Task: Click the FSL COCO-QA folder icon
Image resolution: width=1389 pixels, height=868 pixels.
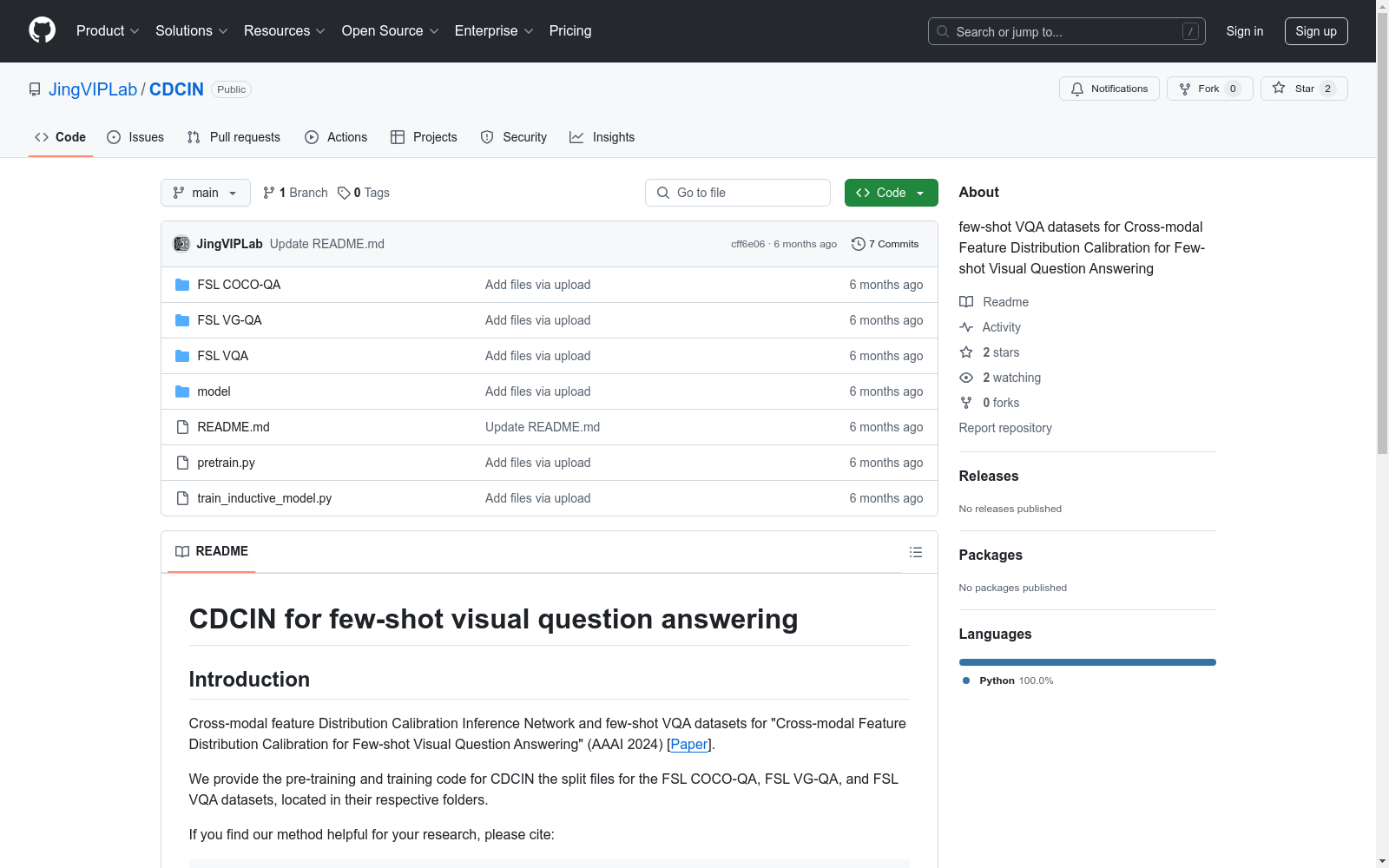Action: pos(182,285)
